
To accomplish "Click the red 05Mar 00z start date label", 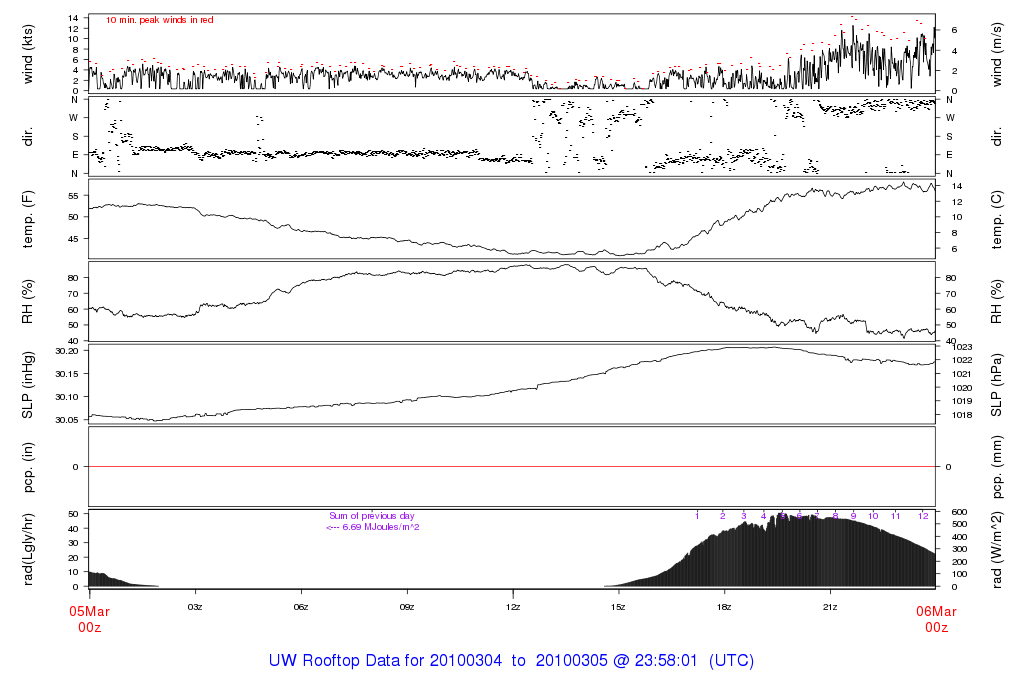I will tap(89, 619).
